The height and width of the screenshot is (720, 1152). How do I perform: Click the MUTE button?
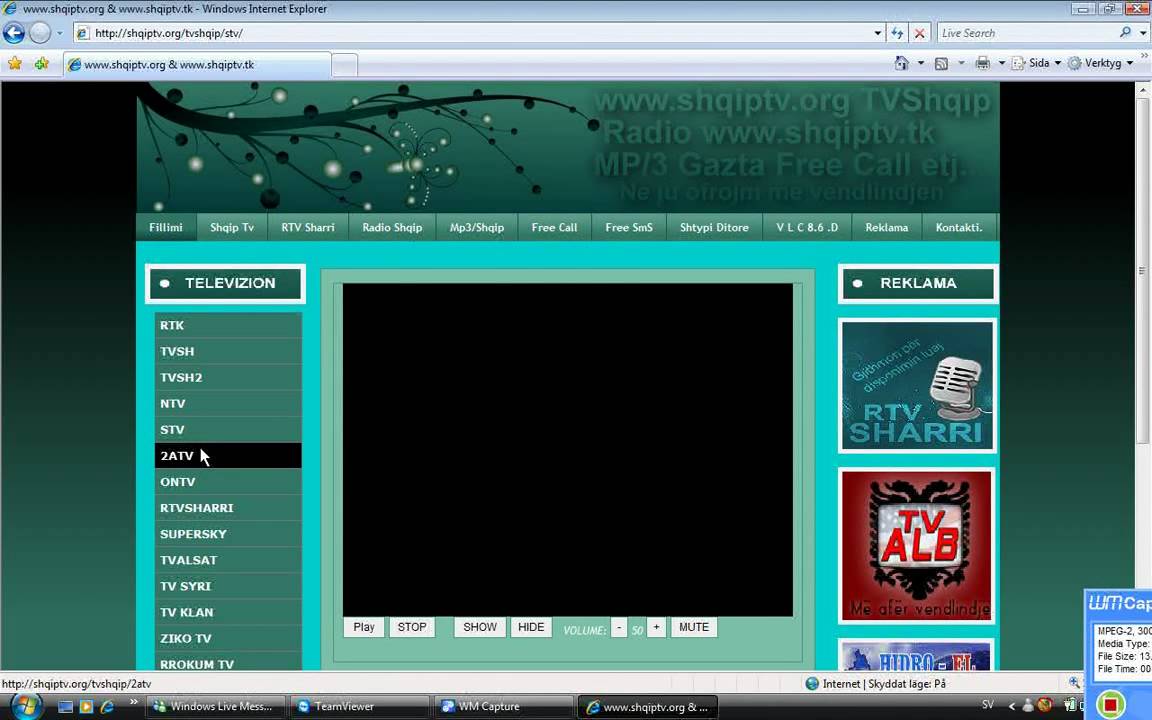point(694,627)
